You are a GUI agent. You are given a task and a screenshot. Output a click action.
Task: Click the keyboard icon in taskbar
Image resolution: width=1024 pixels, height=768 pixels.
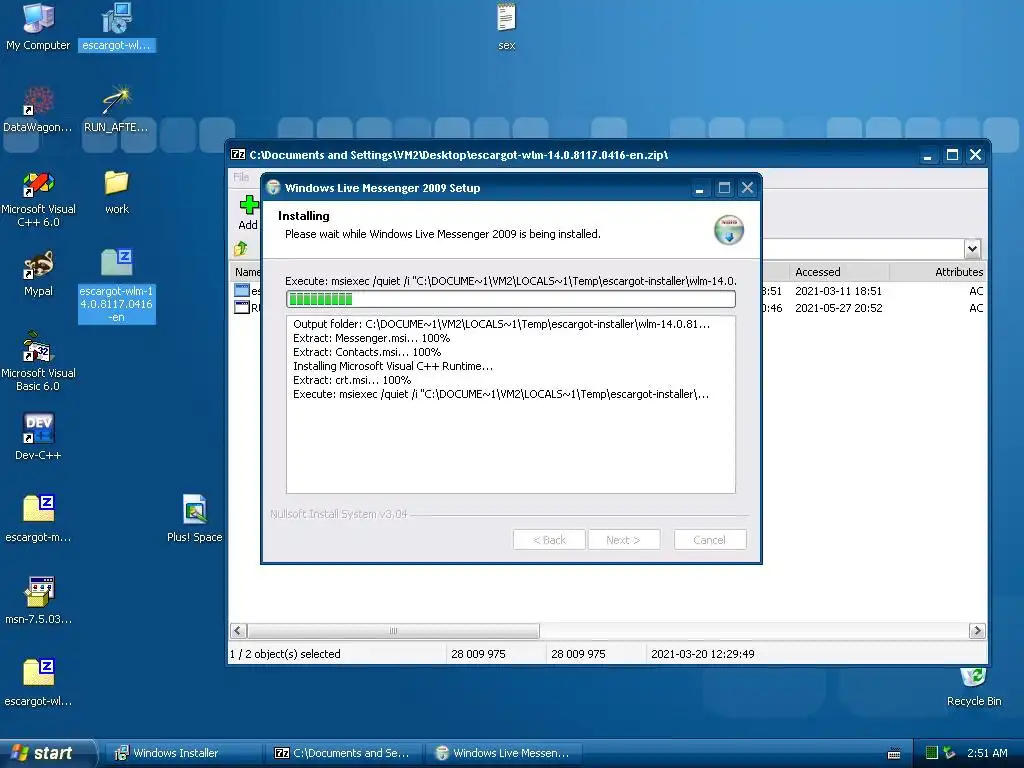[x=895, y=754]
